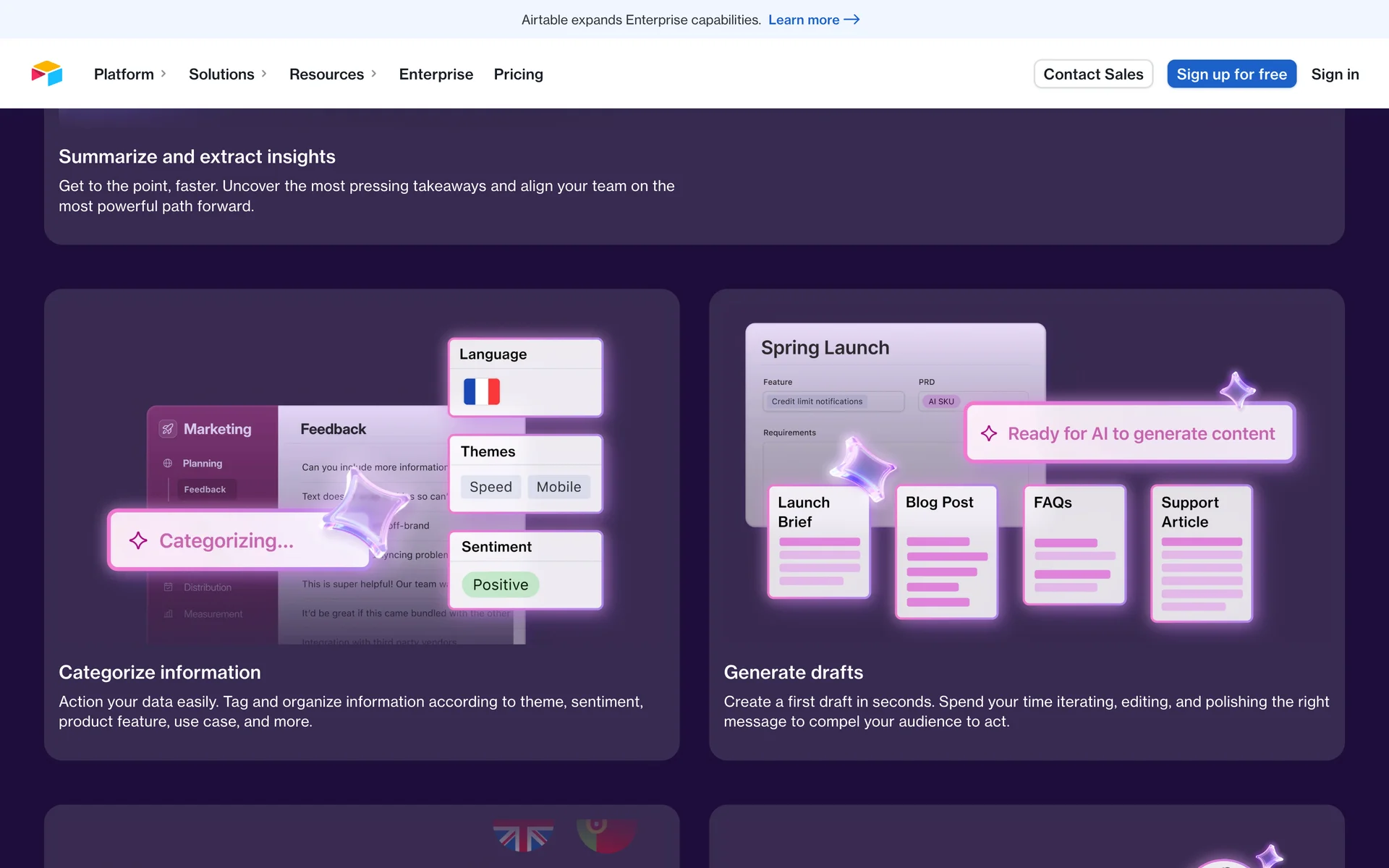Click the sparkle icon beside Categorizing
This screenshot has width=1389, height=868.
click(138, 540)
